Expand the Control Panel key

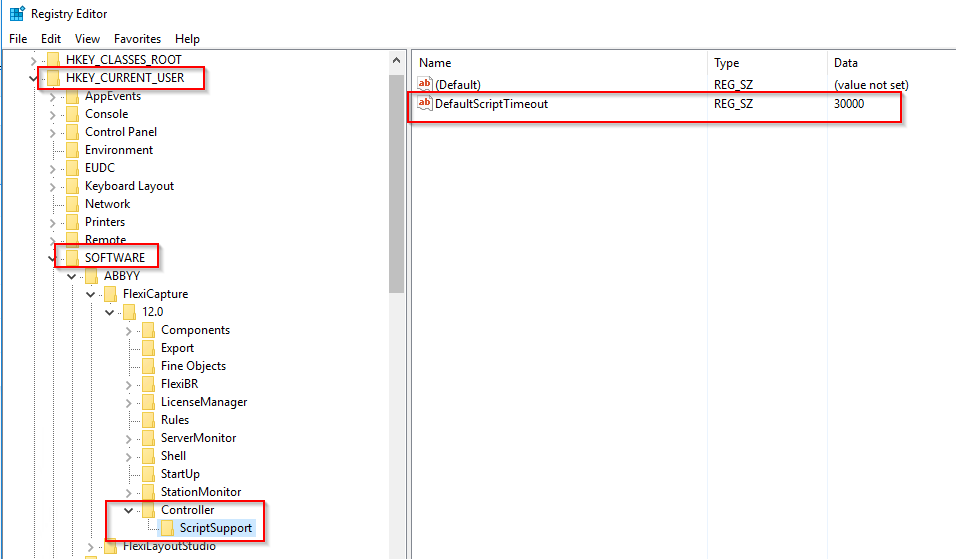coord(52,133)
